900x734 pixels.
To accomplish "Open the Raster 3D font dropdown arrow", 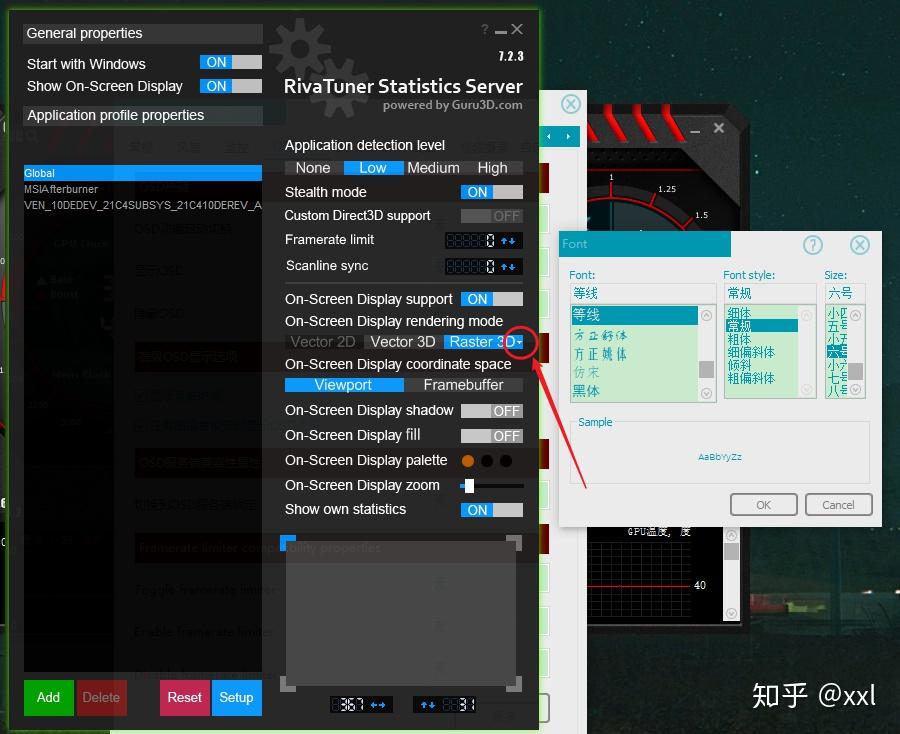I will [x=519, y=342].
